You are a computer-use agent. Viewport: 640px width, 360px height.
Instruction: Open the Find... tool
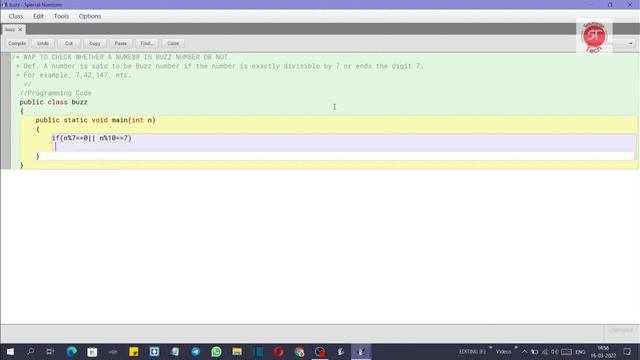point(147,43)
